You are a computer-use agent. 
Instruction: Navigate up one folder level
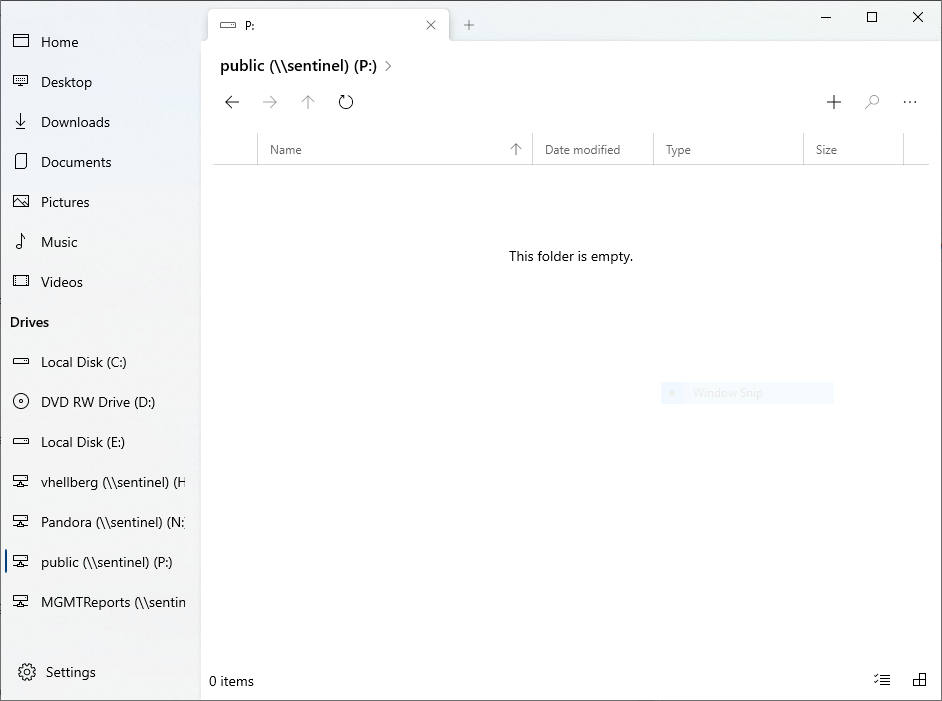click(308, 102)
